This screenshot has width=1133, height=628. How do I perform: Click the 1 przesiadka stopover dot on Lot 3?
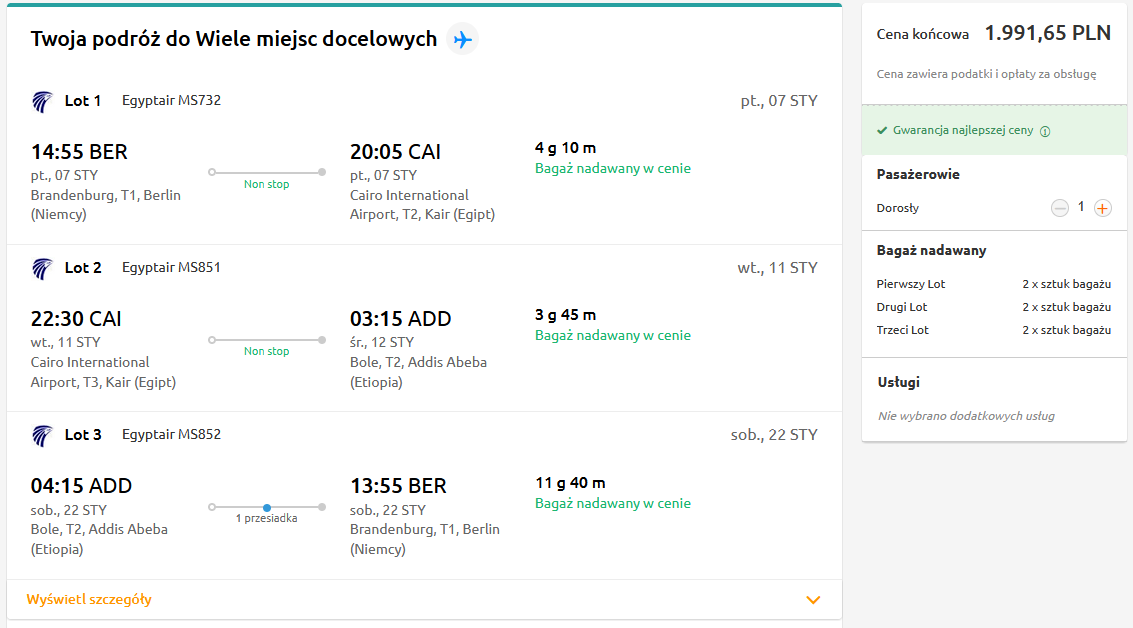point(267,508)
